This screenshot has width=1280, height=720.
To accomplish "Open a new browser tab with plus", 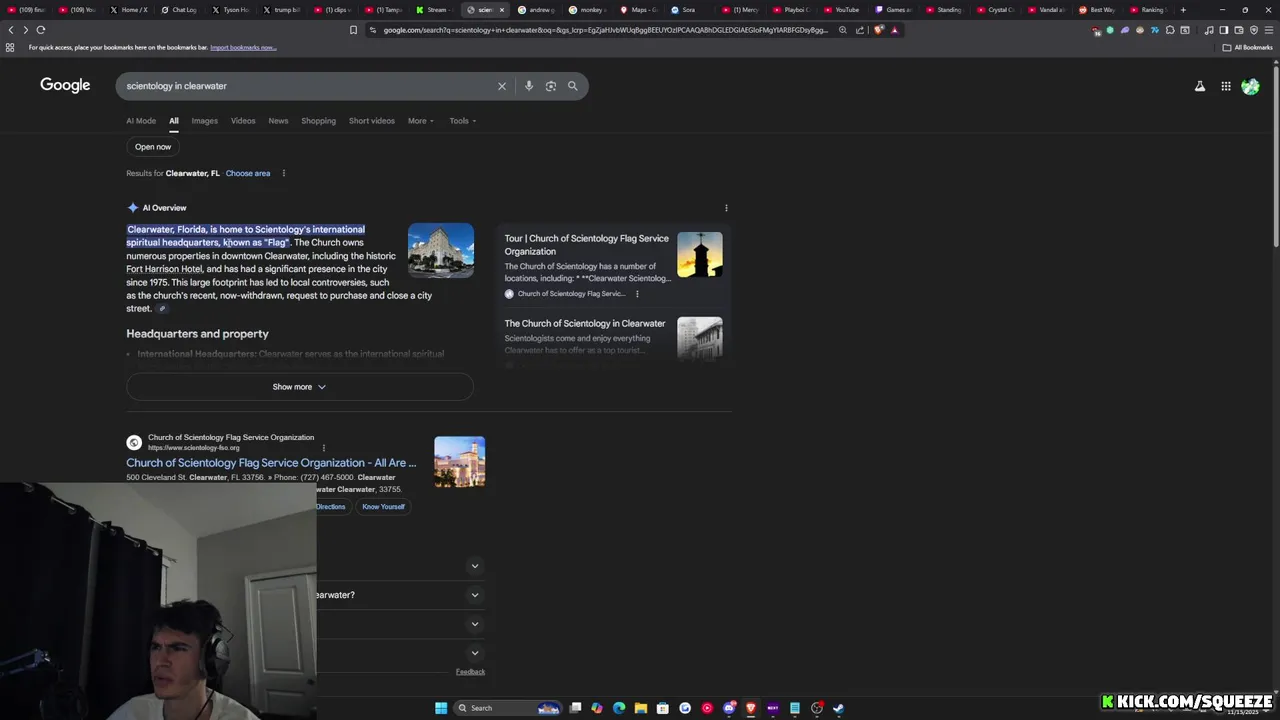I will point(1183,10).
